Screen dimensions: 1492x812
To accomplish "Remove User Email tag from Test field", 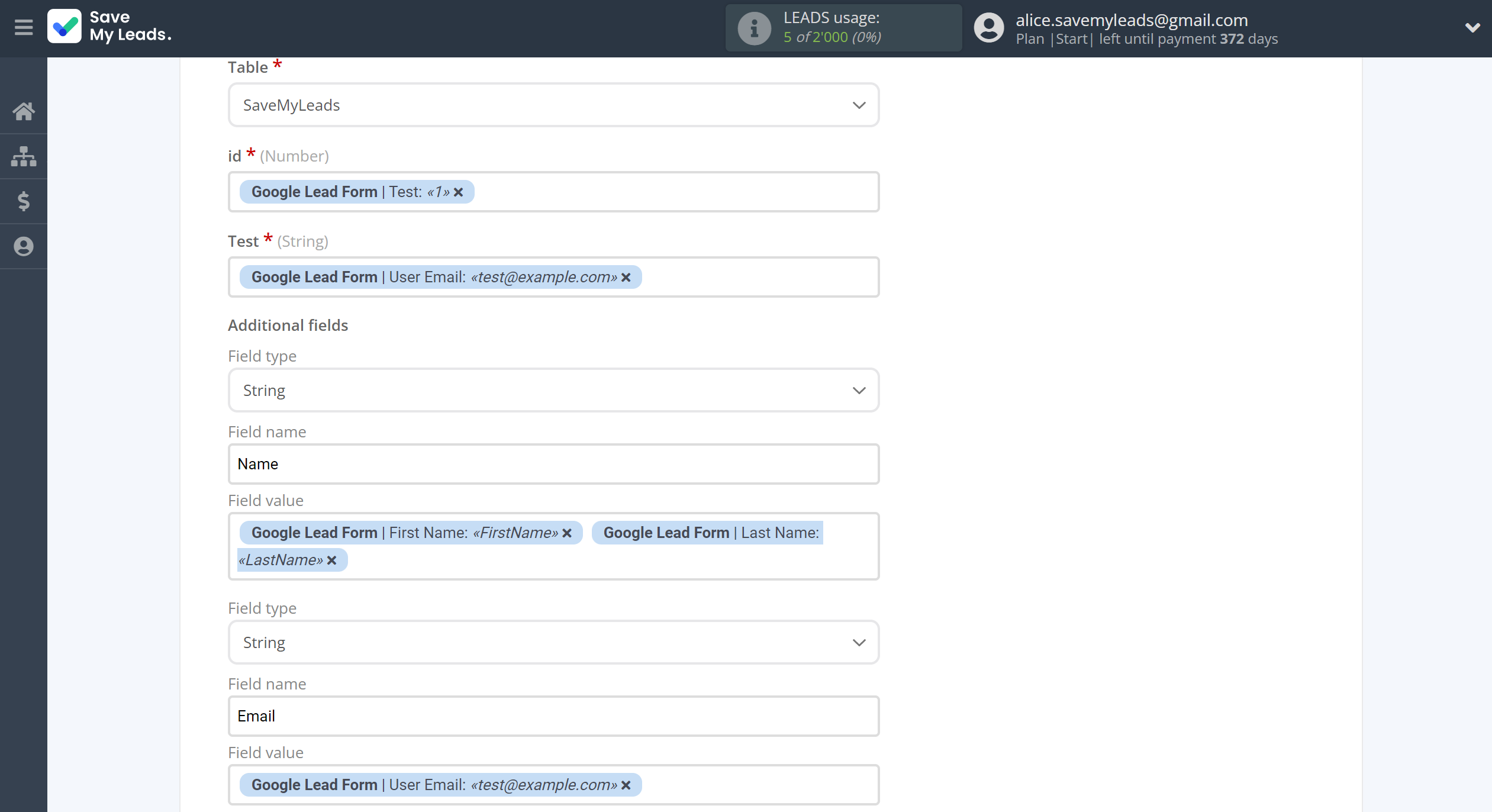I will tap(626, 278).
